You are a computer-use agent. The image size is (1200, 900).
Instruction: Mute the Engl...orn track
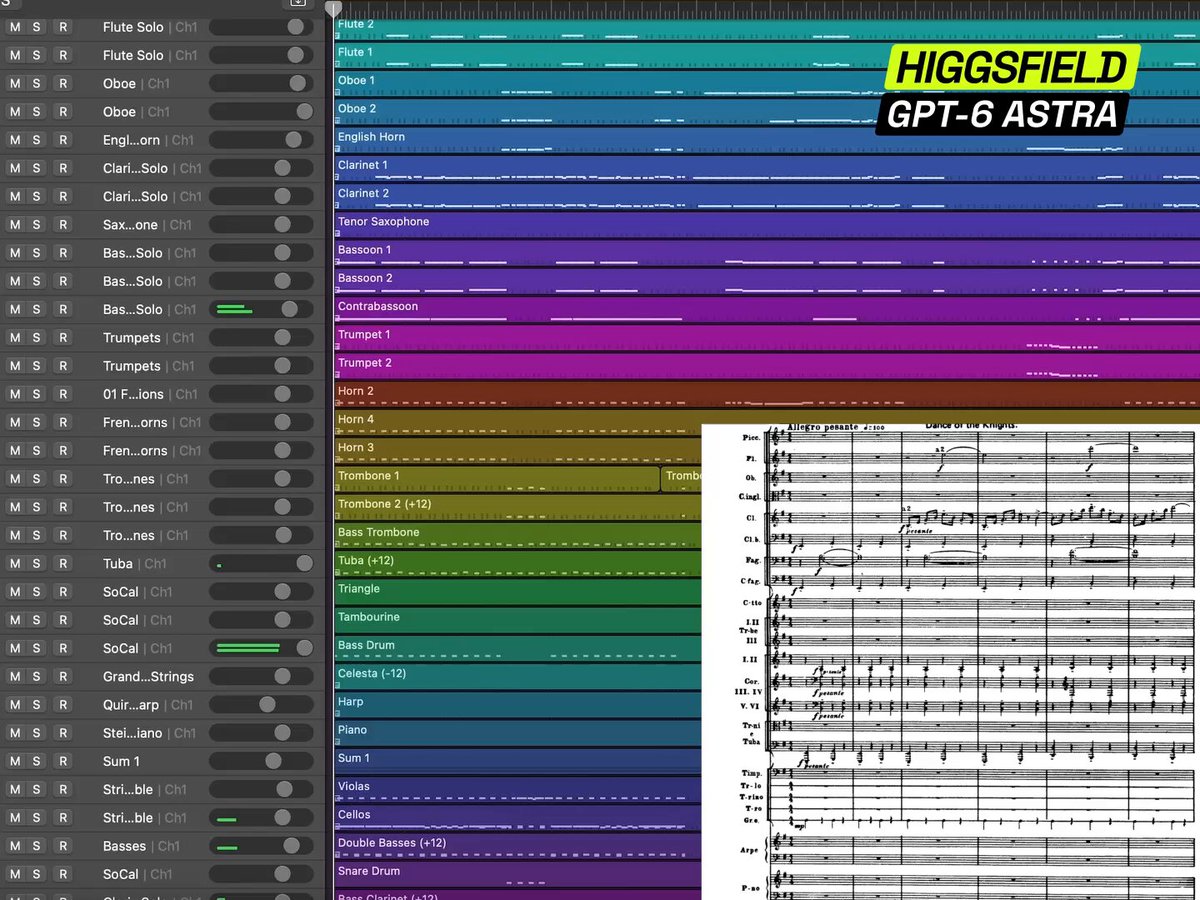click(15, 140)
